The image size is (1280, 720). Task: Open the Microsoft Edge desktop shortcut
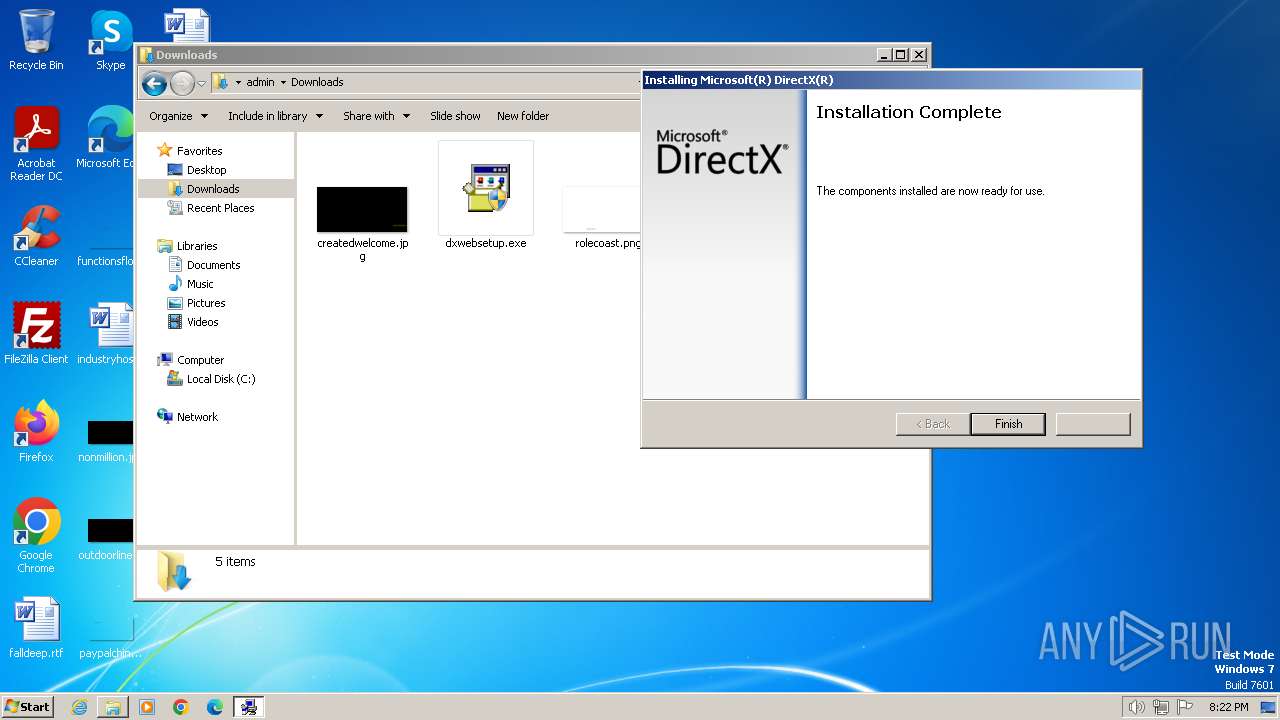point(105,137)
